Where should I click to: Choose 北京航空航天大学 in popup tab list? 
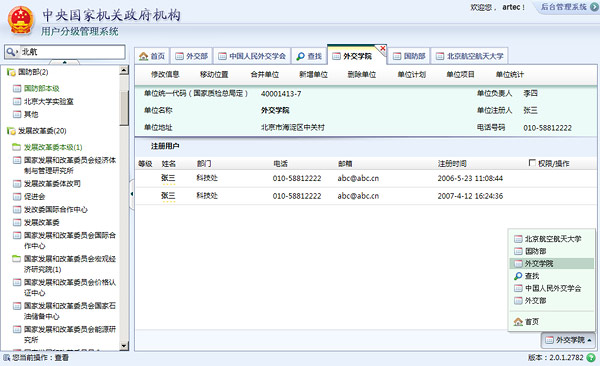tap(552, 239)
